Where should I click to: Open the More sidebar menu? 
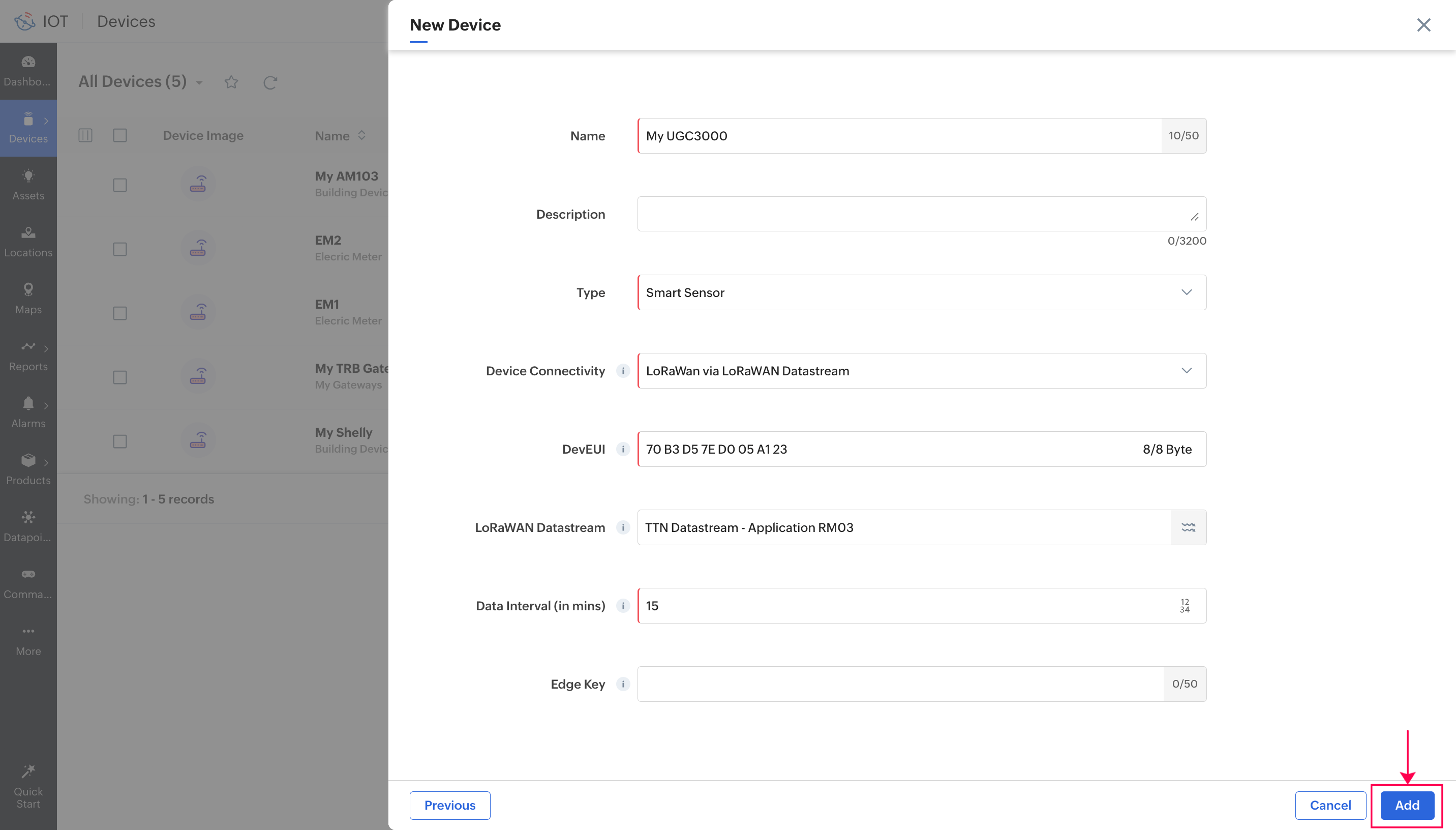point(28,640)
